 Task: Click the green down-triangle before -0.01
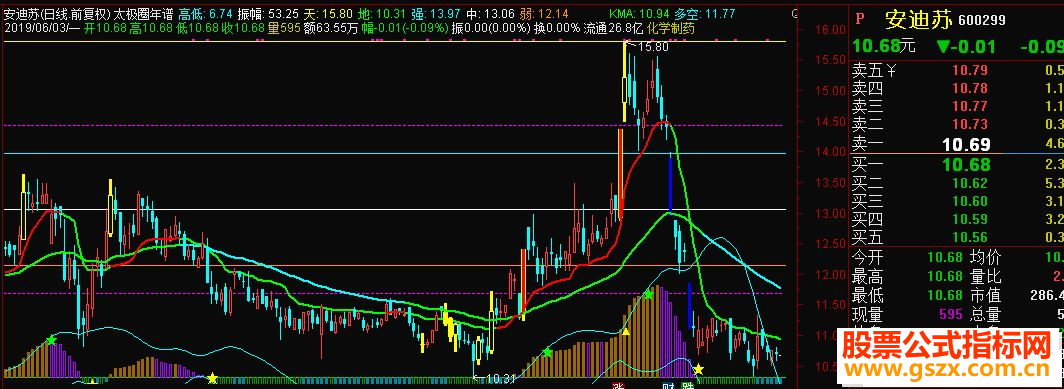click(943, 47)
